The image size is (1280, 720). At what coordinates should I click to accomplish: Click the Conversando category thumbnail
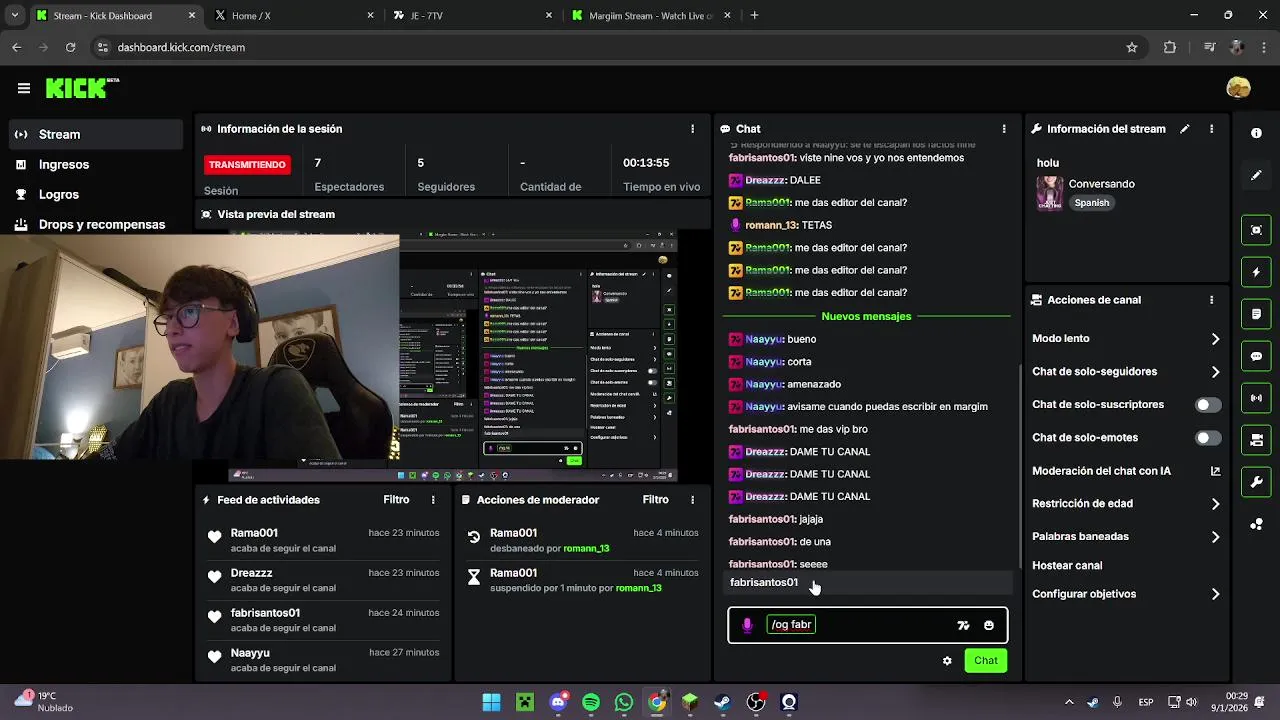(1049, 193)
